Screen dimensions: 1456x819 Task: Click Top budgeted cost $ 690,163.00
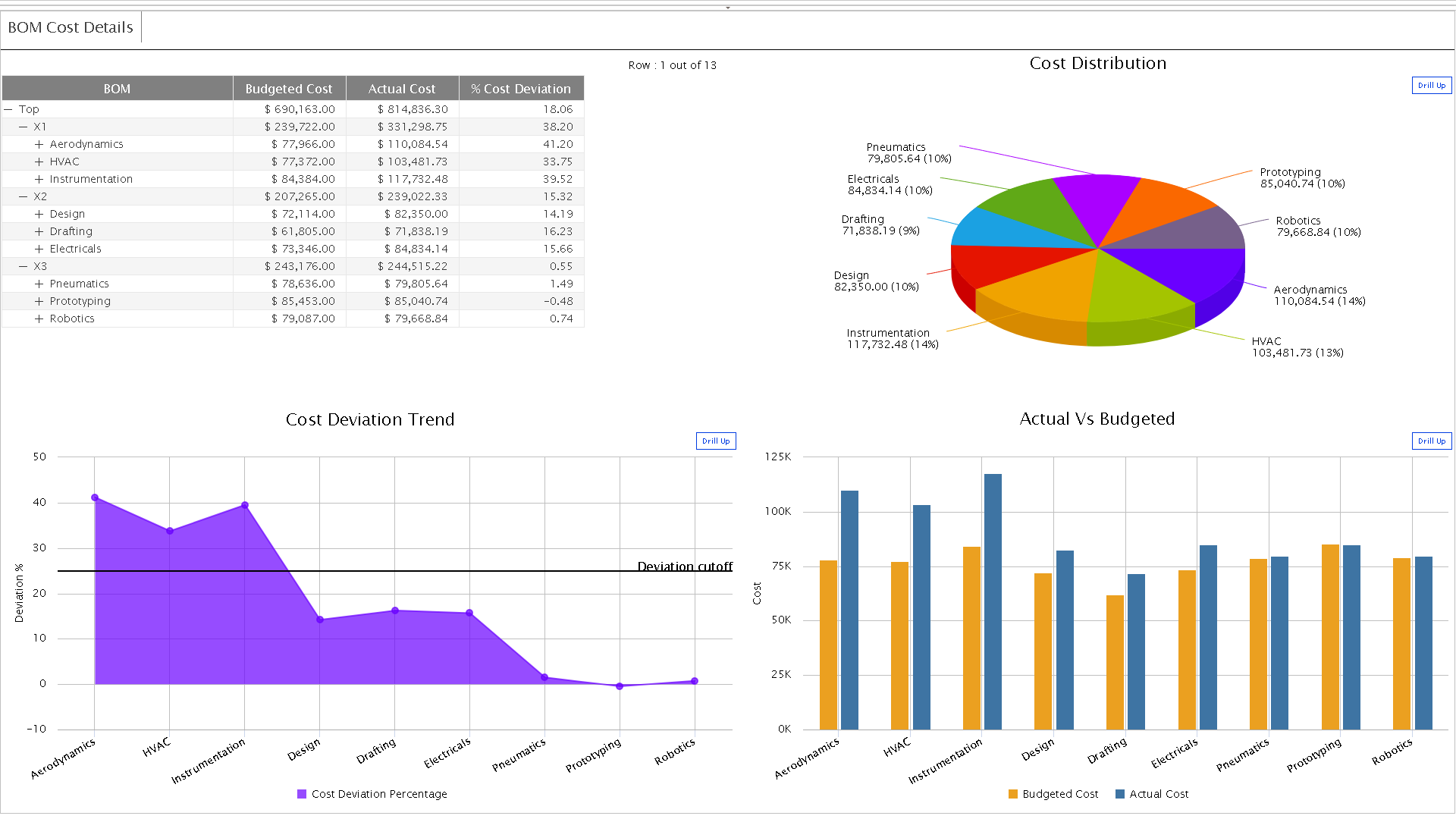point(300,109)
